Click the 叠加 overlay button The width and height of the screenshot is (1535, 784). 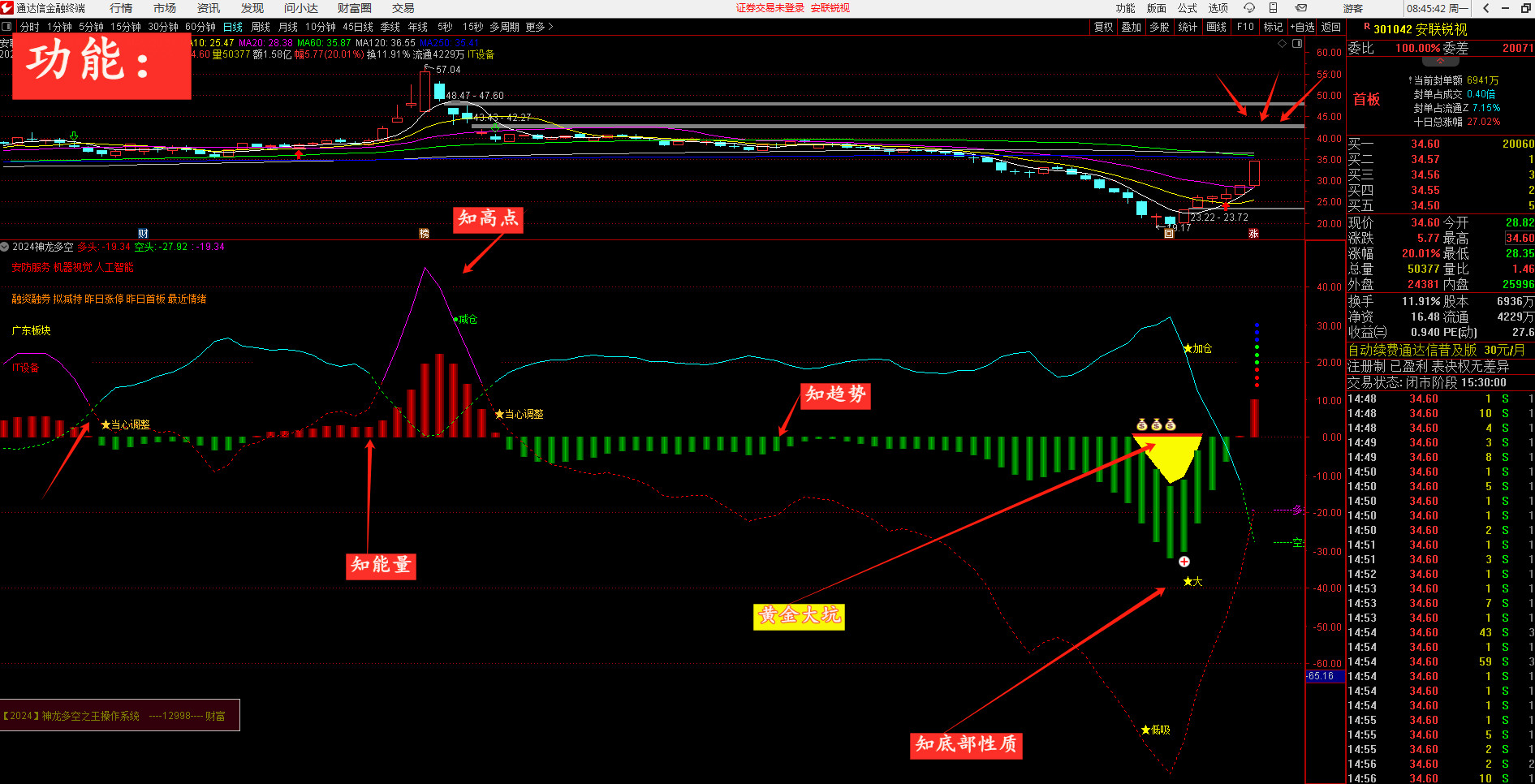pyautogui.click(x=1132, y=27)
